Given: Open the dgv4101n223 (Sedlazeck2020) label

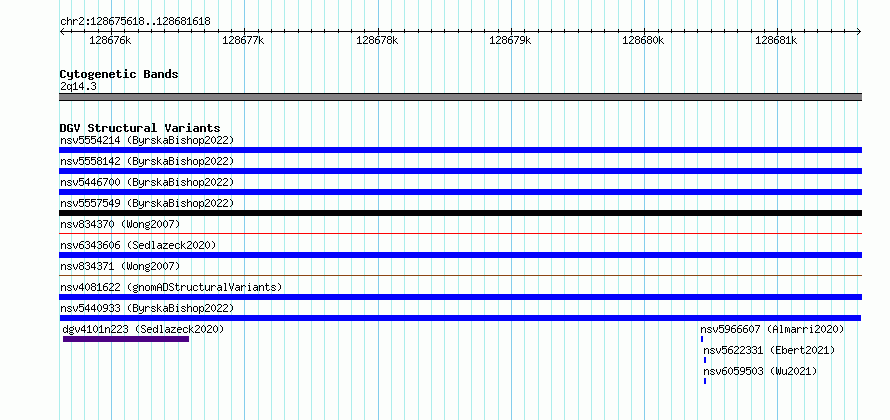Looking at the screenshot, I should click(143, 329).
